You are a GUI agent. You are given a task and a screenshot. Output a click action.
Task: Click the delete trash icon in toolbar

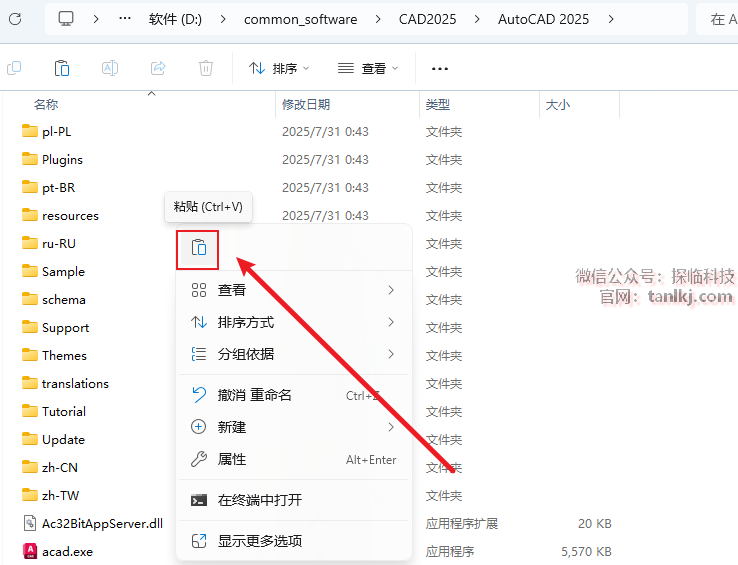(206, 68)
